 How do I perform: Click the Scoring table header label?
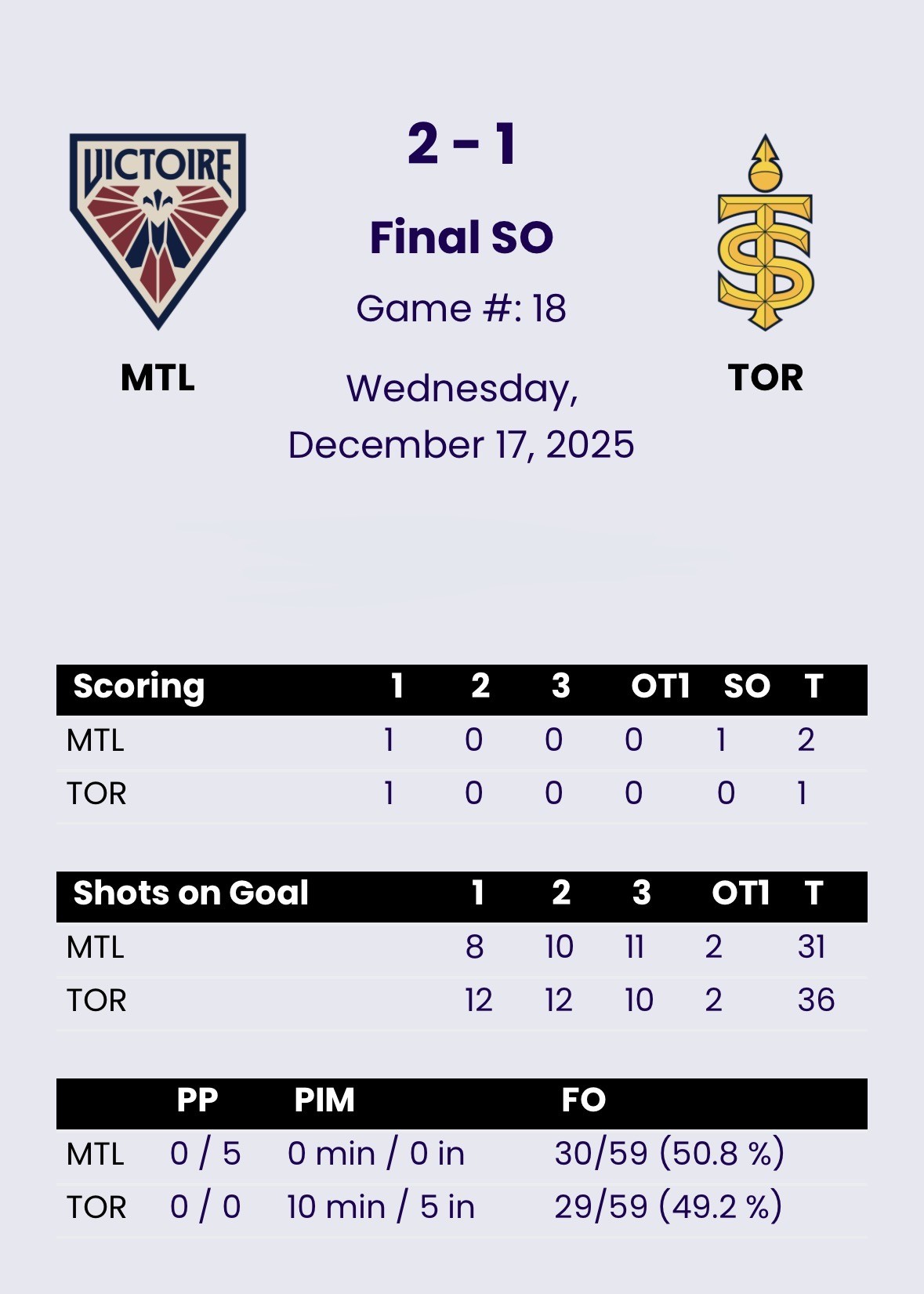(139, 687)
